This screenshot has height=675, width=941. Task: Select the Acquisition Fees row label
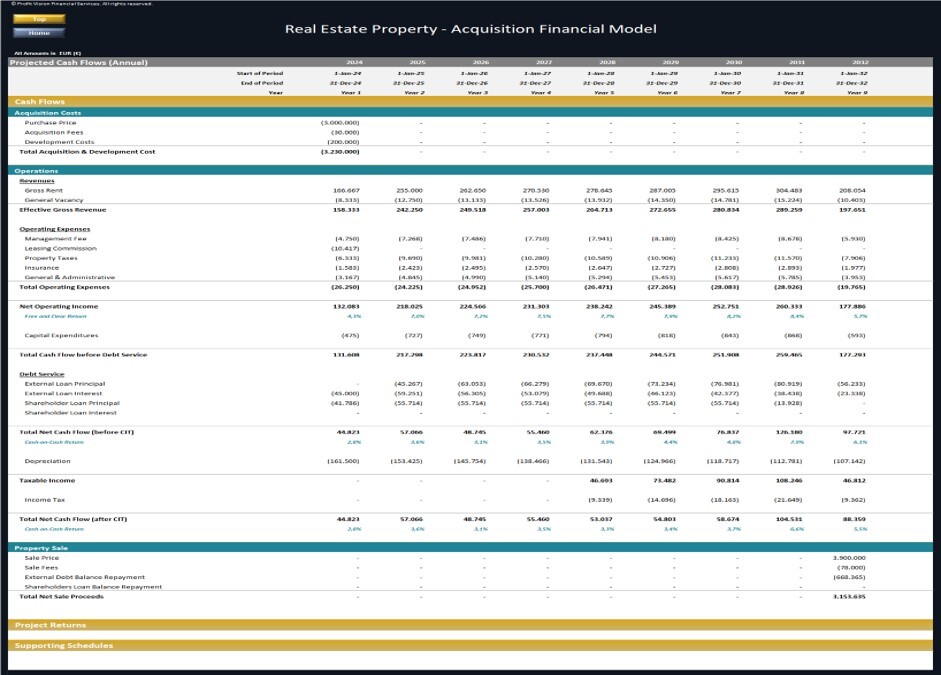54,133
